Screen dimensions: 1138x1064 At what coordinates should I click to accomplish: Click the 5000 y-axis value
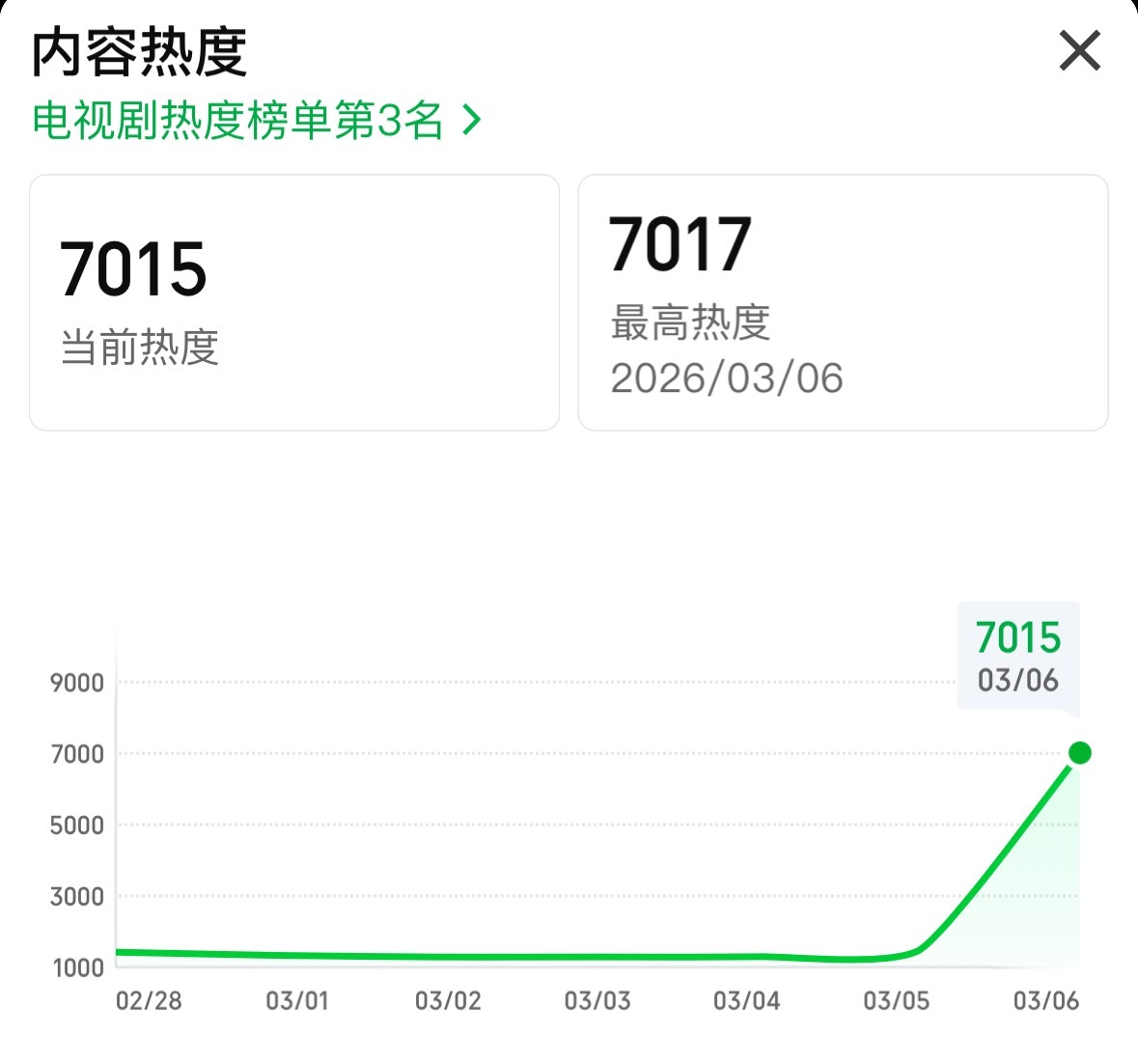[x=77, y=826]
